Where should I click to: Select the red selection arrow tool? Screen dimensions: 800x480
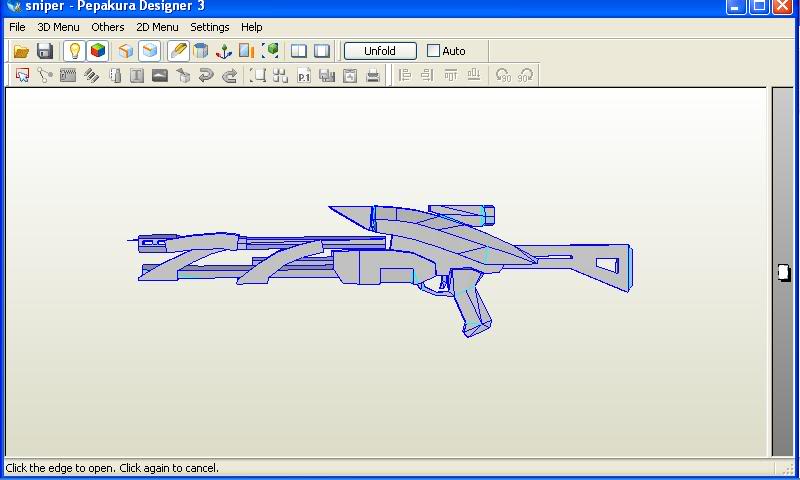[22, 75]
